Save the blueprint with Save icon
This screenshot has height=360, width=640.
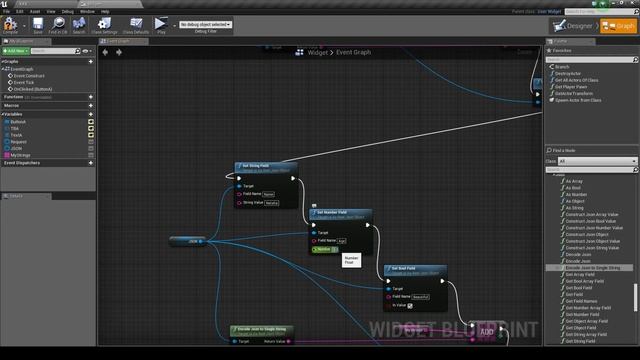point(38,25)
